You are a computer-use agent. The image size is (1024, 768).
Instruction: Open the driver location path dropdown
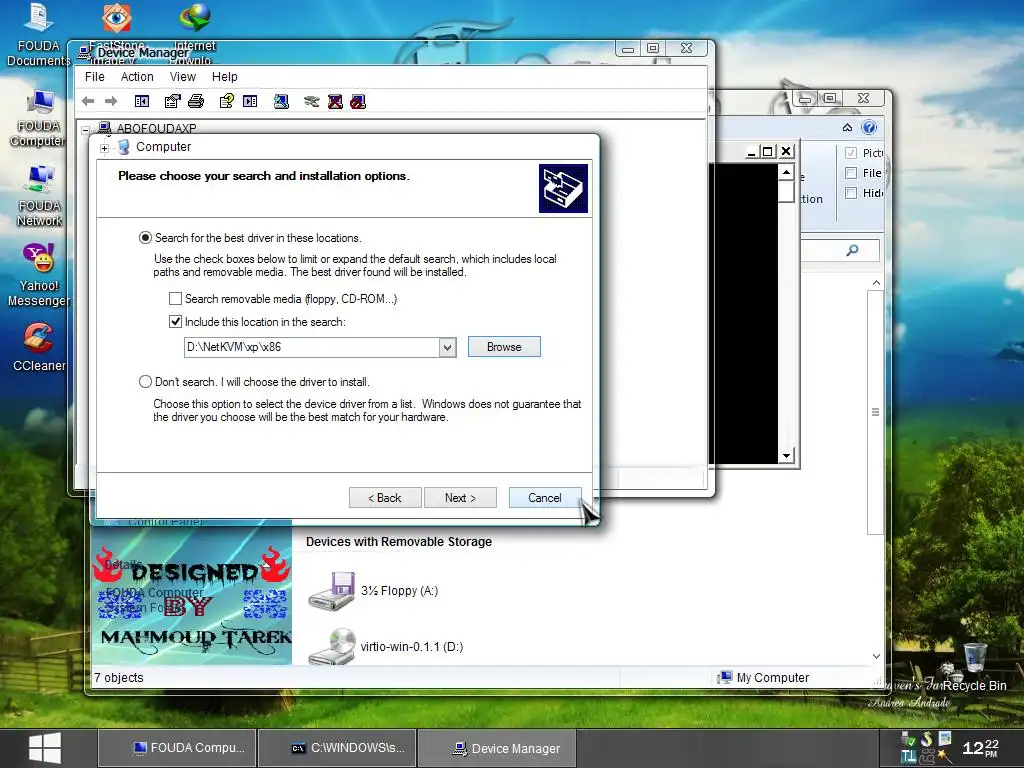point(447,347)
